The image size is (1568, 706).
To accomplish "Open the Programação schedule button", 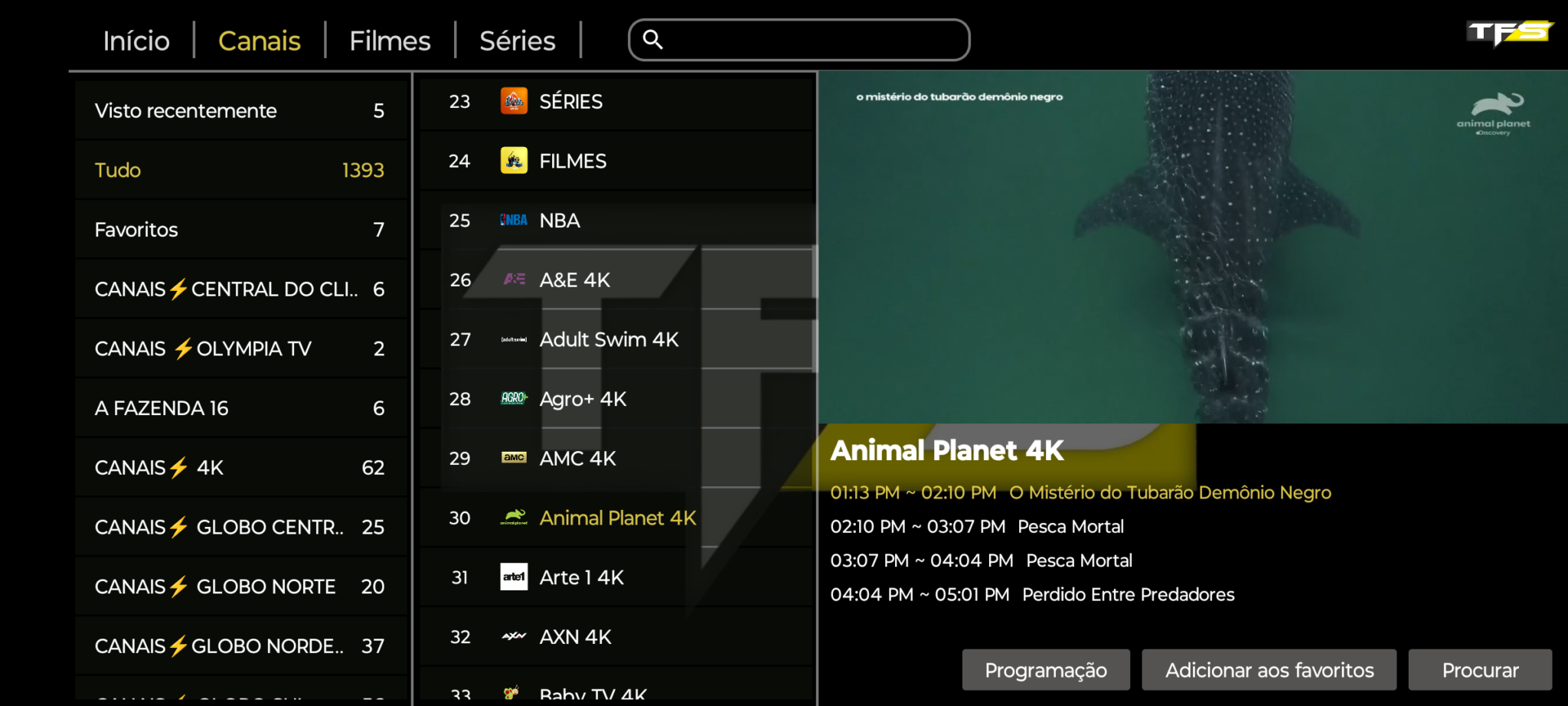I will coord(1045,670).
